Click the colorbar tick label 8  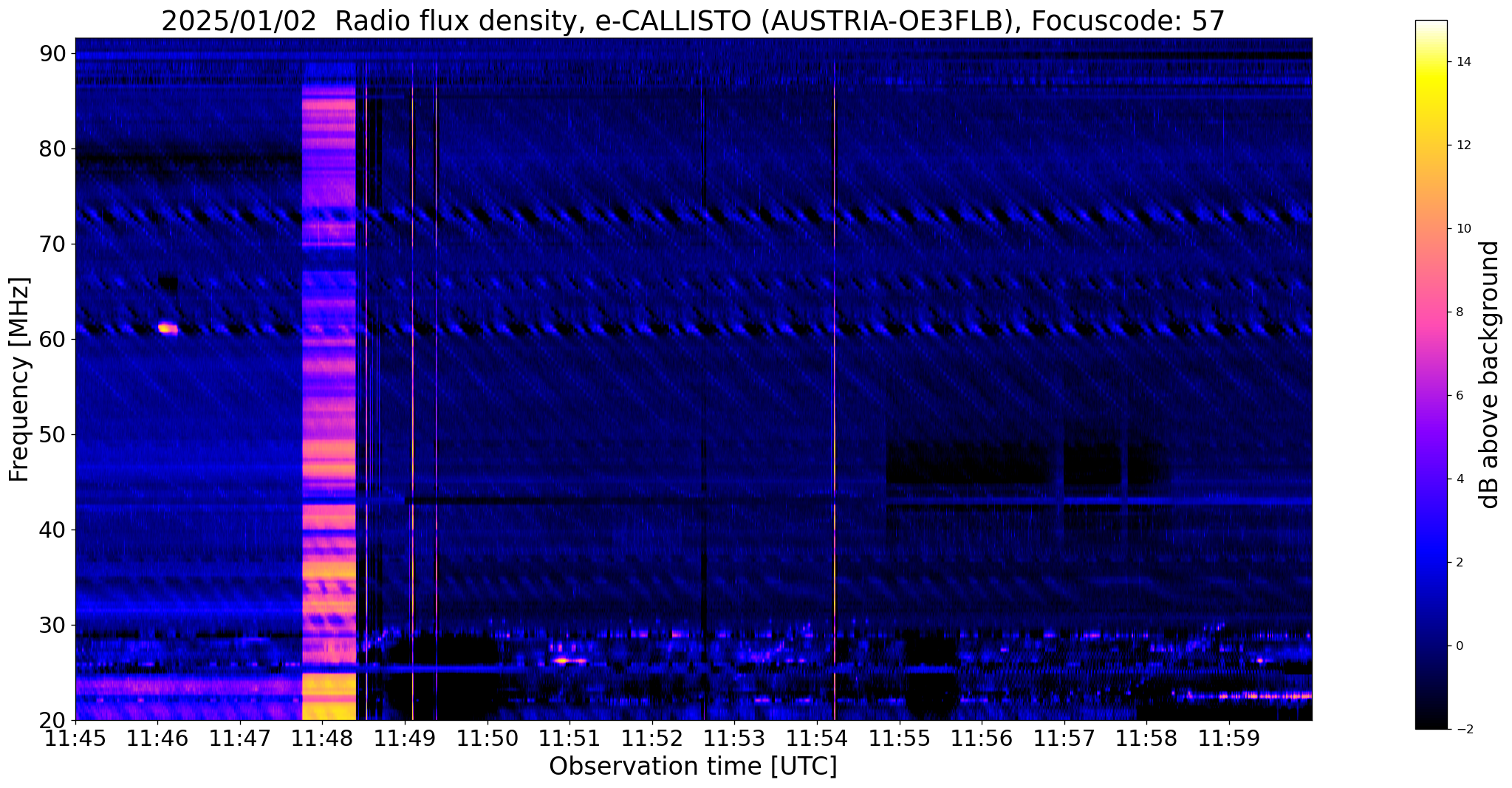1460,312
